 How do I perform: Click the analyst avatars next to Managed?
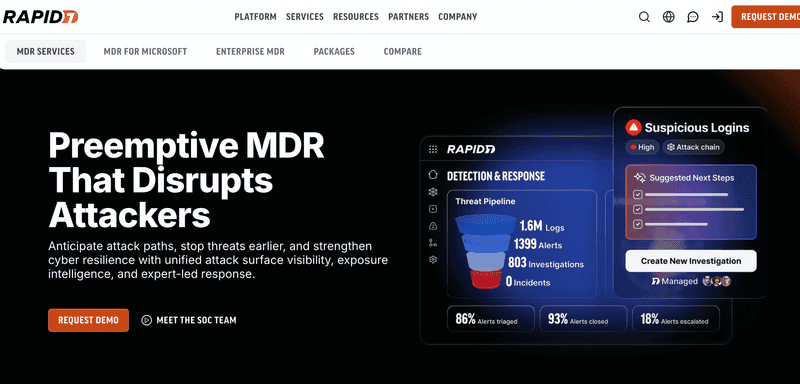coord(717,281)
